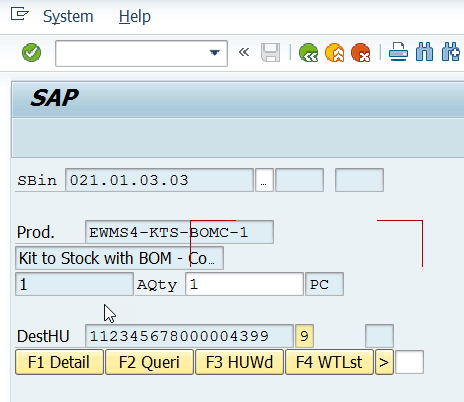Click the quantity field left of AQty
Image resolution: width=464 pixels, height=402 pixels.
tap(74, 284)
